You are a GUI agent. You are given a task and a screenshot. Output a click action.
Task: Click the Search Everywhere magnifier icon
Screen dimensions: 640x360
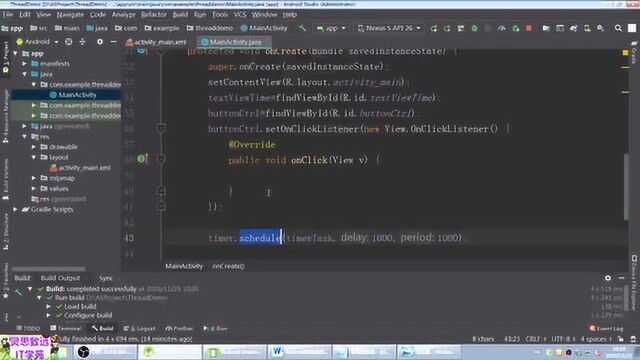(618, 28)
